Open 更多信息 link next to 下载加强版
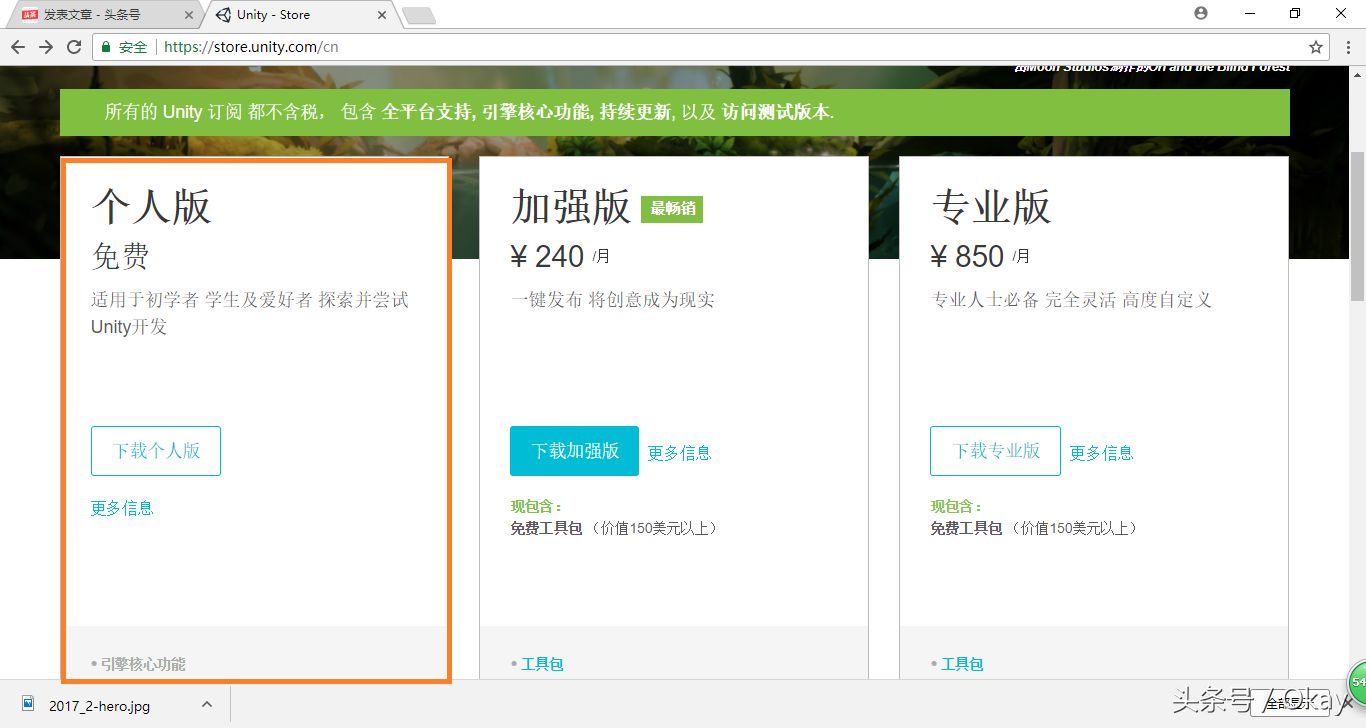The width and height of the screenshot is (1366, 728). [x=679, y=453]
